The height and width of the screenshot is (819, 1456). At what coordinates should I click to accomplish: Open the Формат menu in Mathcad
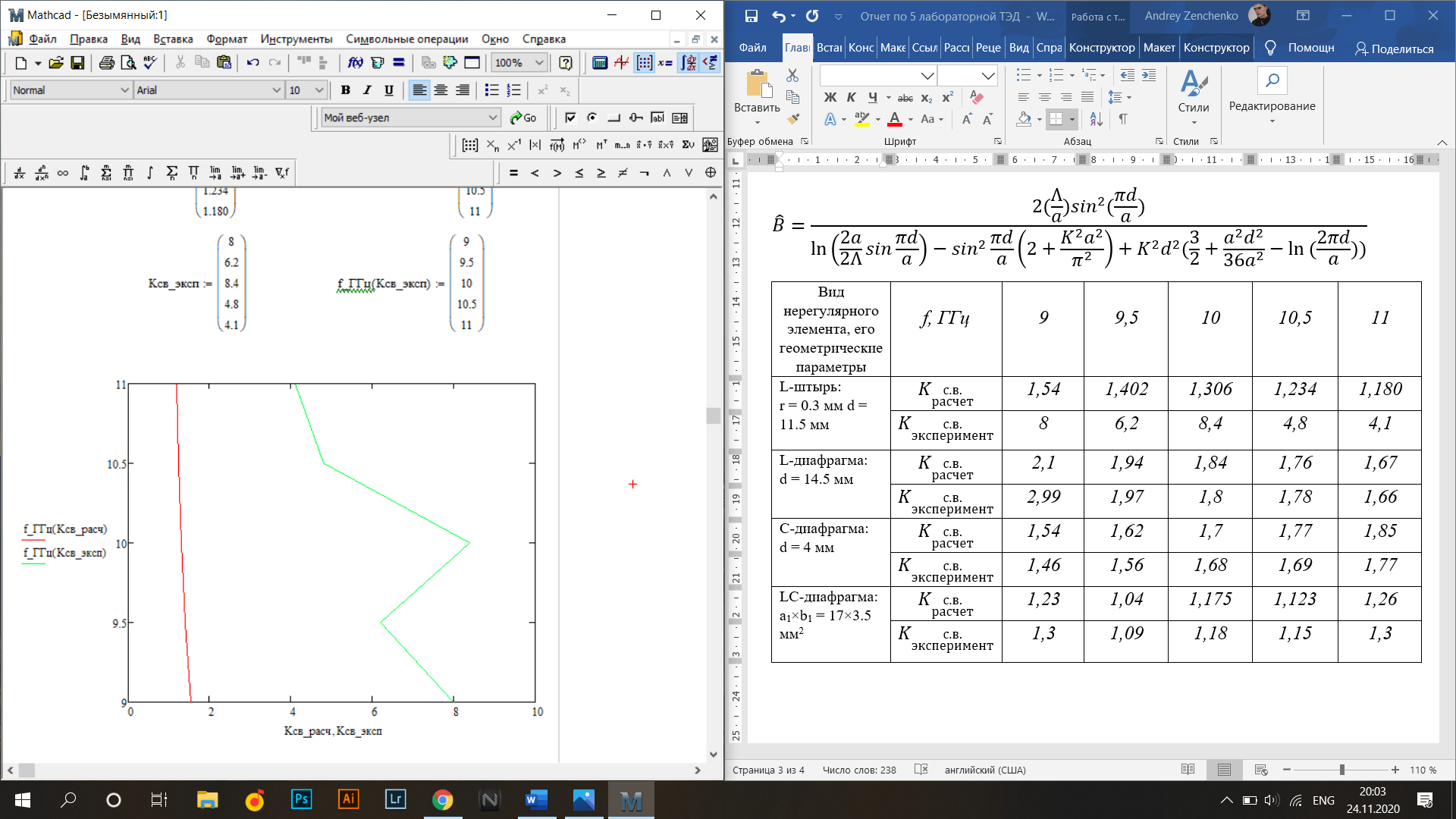coord(227,39)
